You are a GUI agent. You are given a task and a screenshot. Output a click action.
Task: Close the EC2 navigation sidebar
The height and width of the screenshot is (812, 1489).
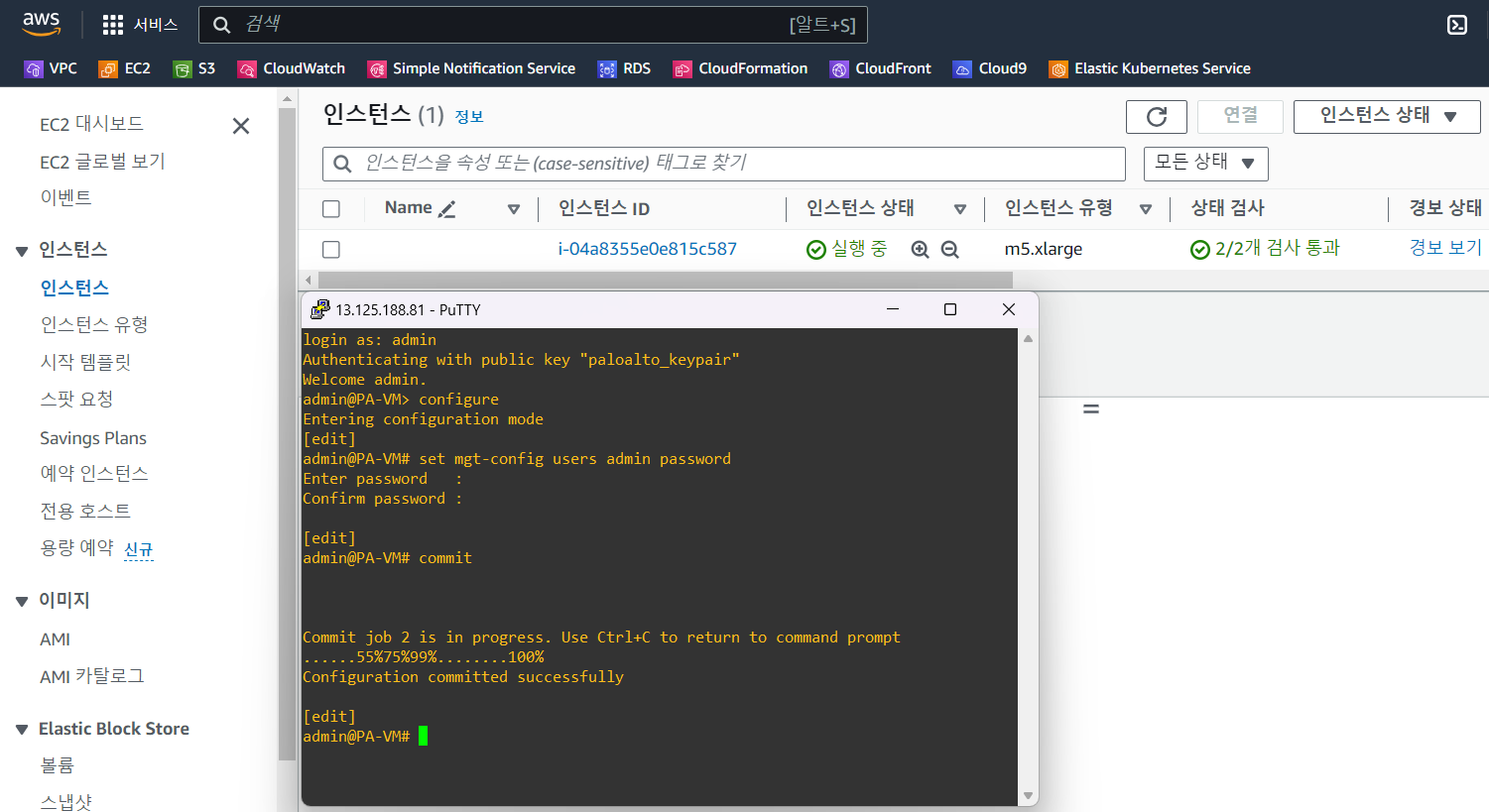pos(241,126)
